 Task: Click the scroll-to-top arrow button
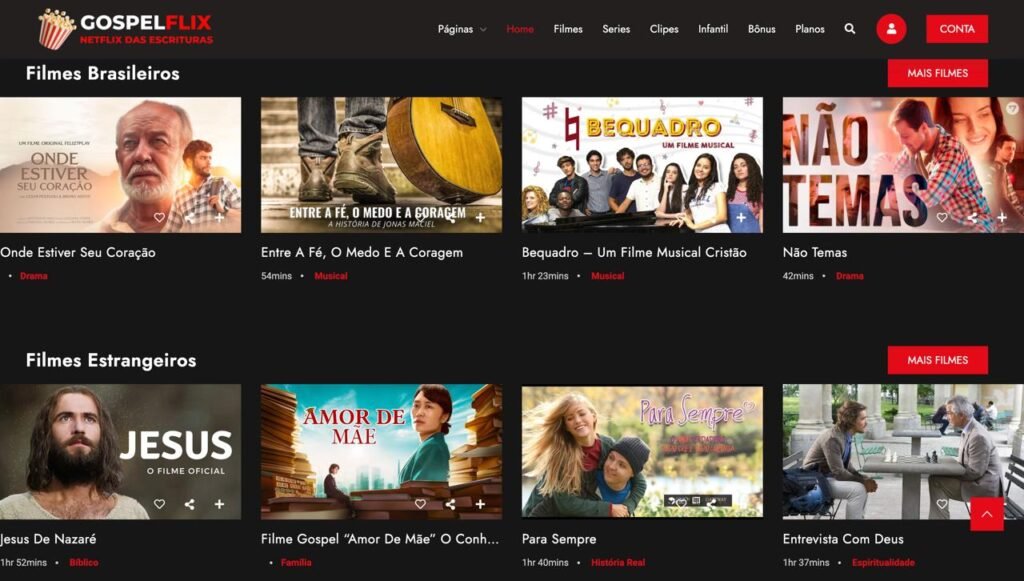coord(986,514)
